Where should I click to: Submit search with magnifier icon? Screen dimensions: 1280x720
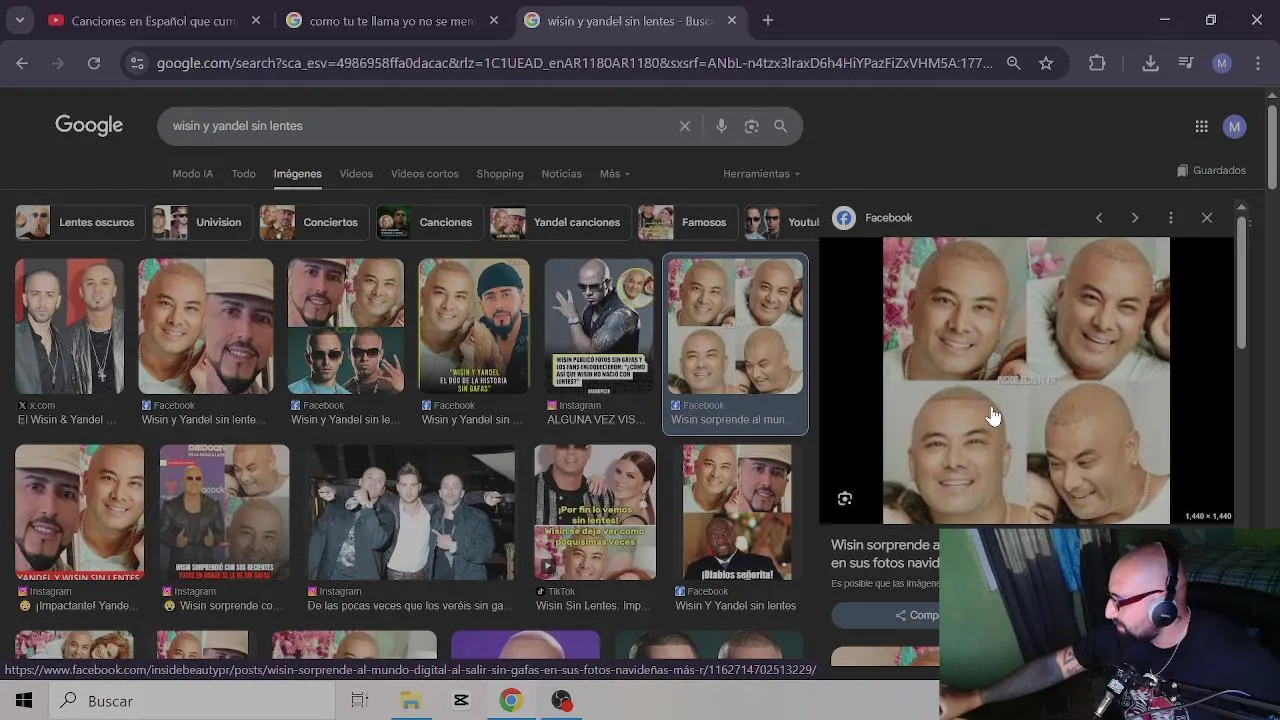point(780,126)
